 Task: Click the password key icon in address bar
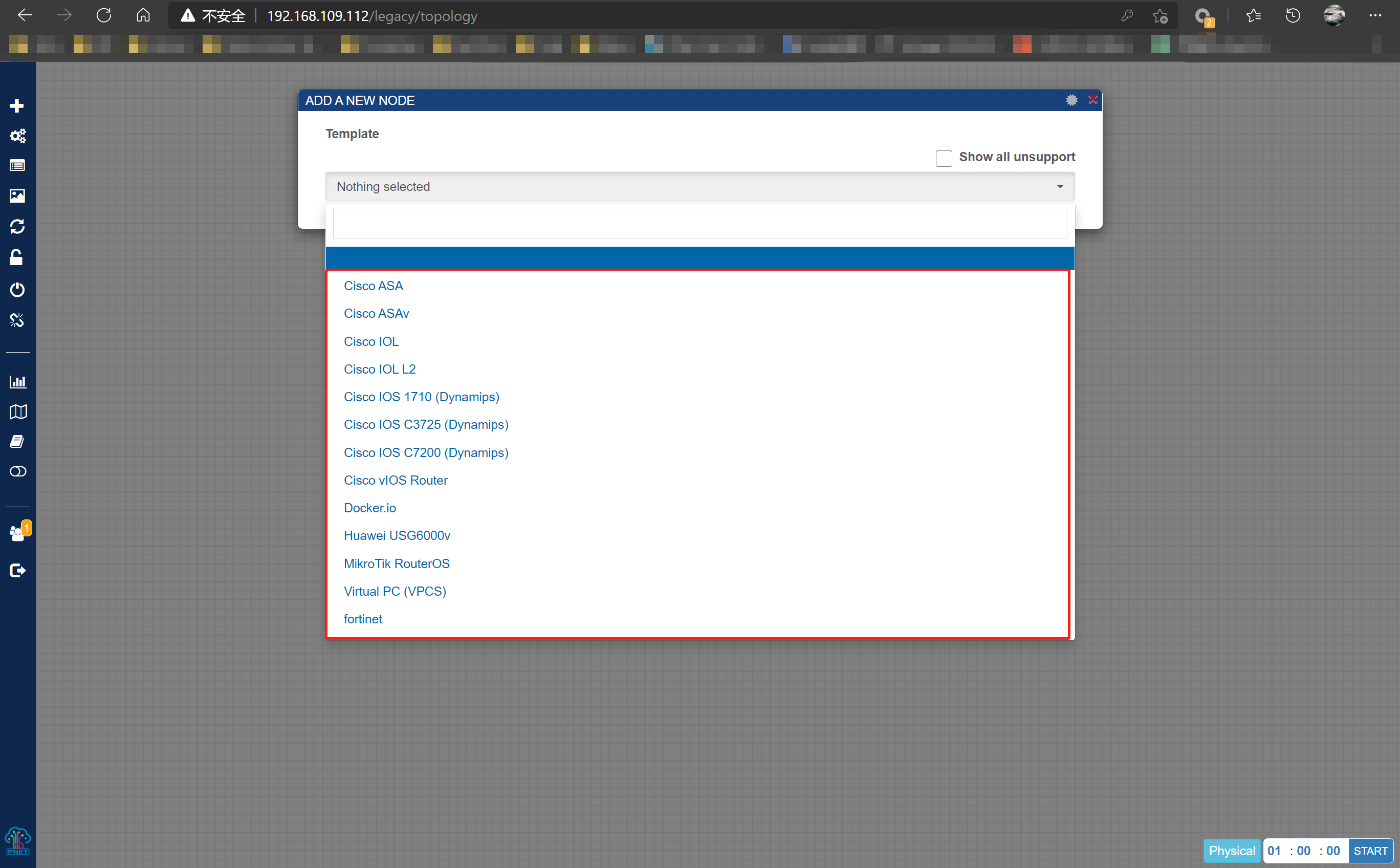1127,15
